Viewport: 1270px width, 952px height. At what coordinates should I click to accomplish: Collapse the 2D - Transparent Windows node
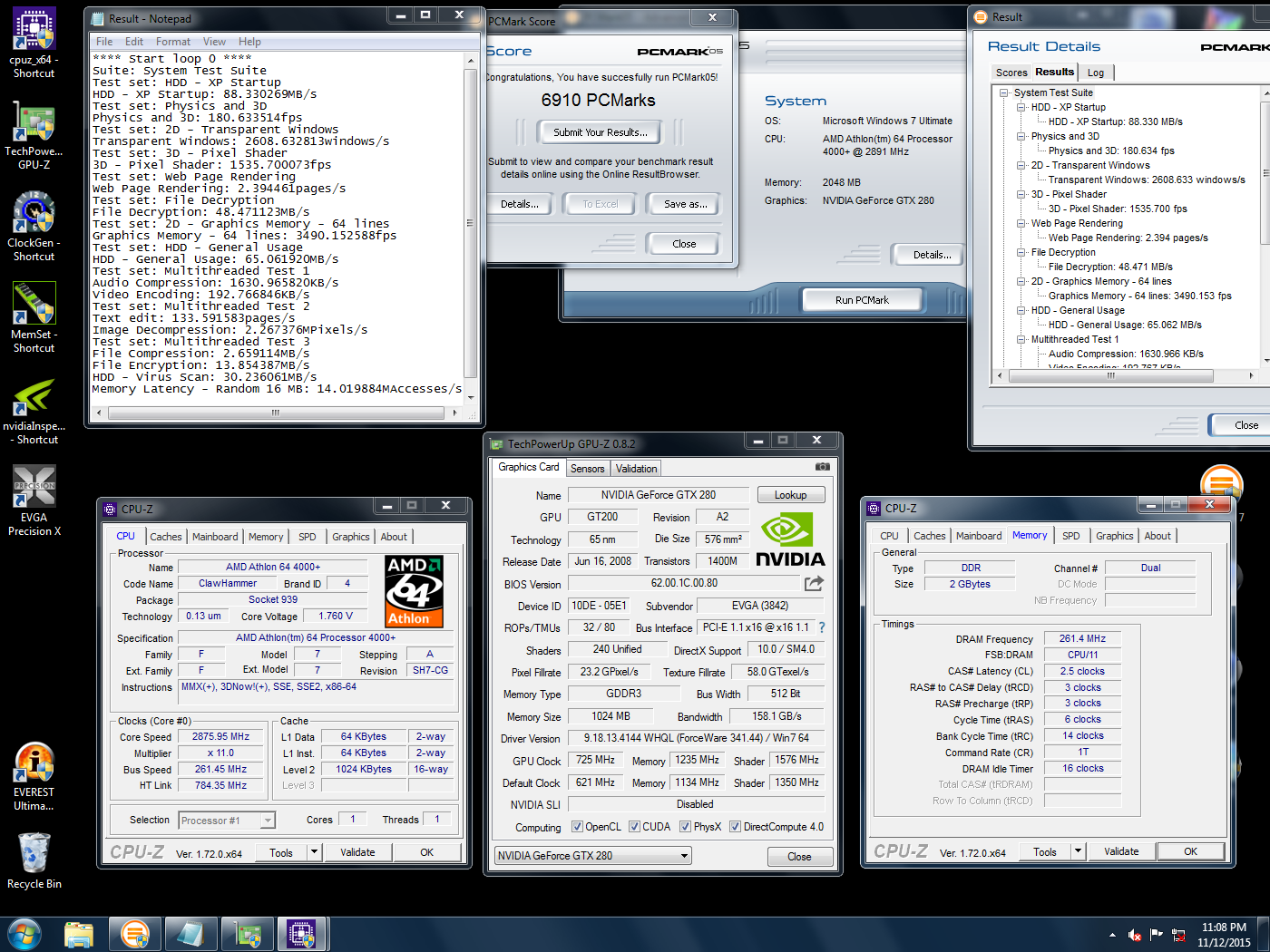click(x=1021, y=165)
